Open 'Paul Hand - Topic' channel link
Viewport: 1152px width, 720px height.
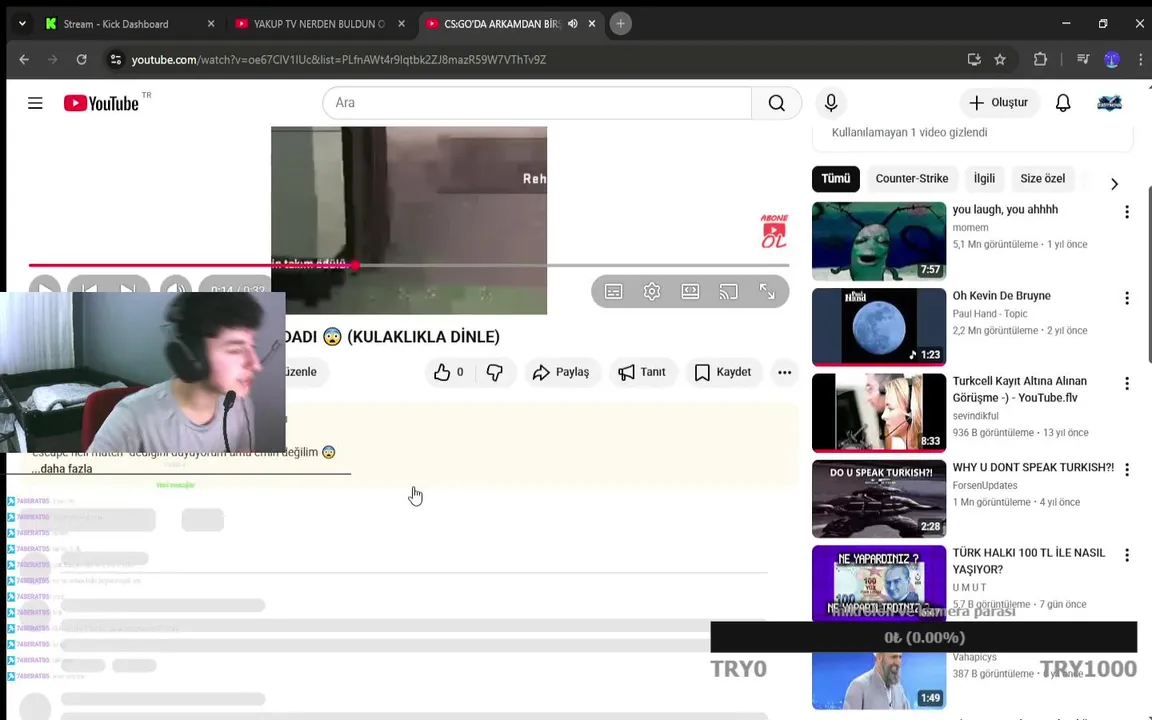(990, 314)
